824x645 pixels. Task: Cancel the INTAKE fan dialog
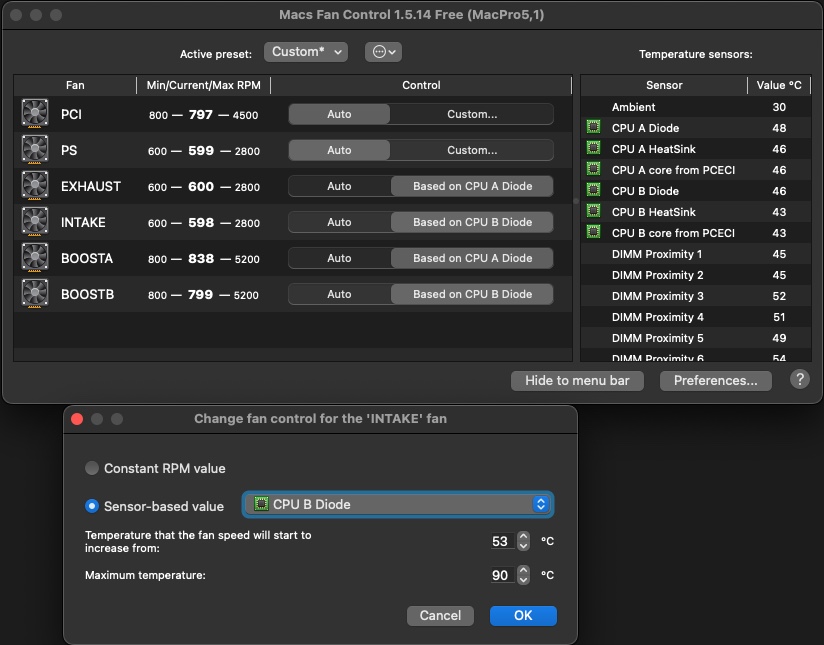[440, 616]
